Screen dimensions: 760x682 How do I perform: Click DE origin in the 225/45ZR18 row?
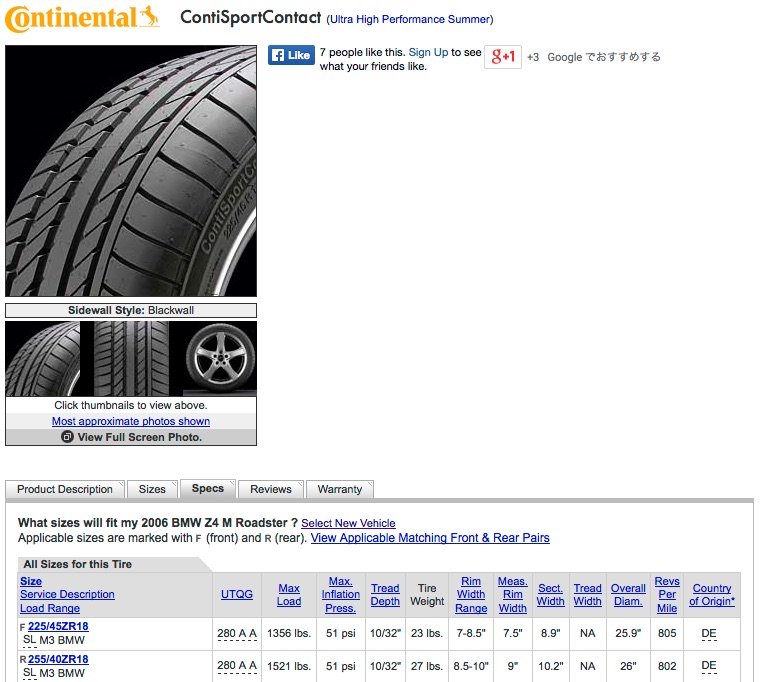pos(709,634)
